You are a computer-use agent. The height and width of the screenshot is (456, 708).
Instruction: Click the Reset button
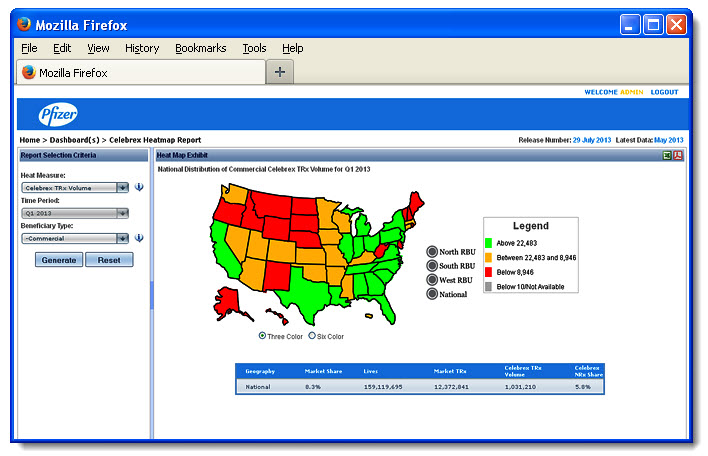click(x=109, y=260)
